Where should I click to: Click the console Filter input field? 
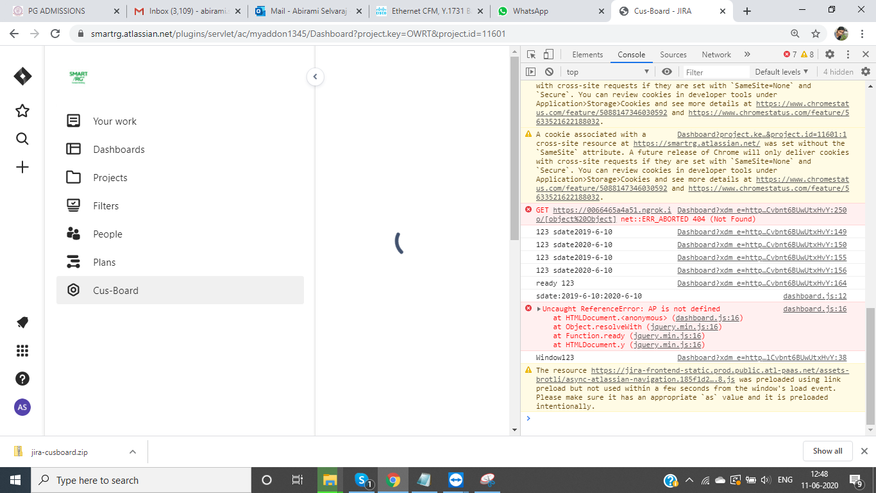(716, 72)
